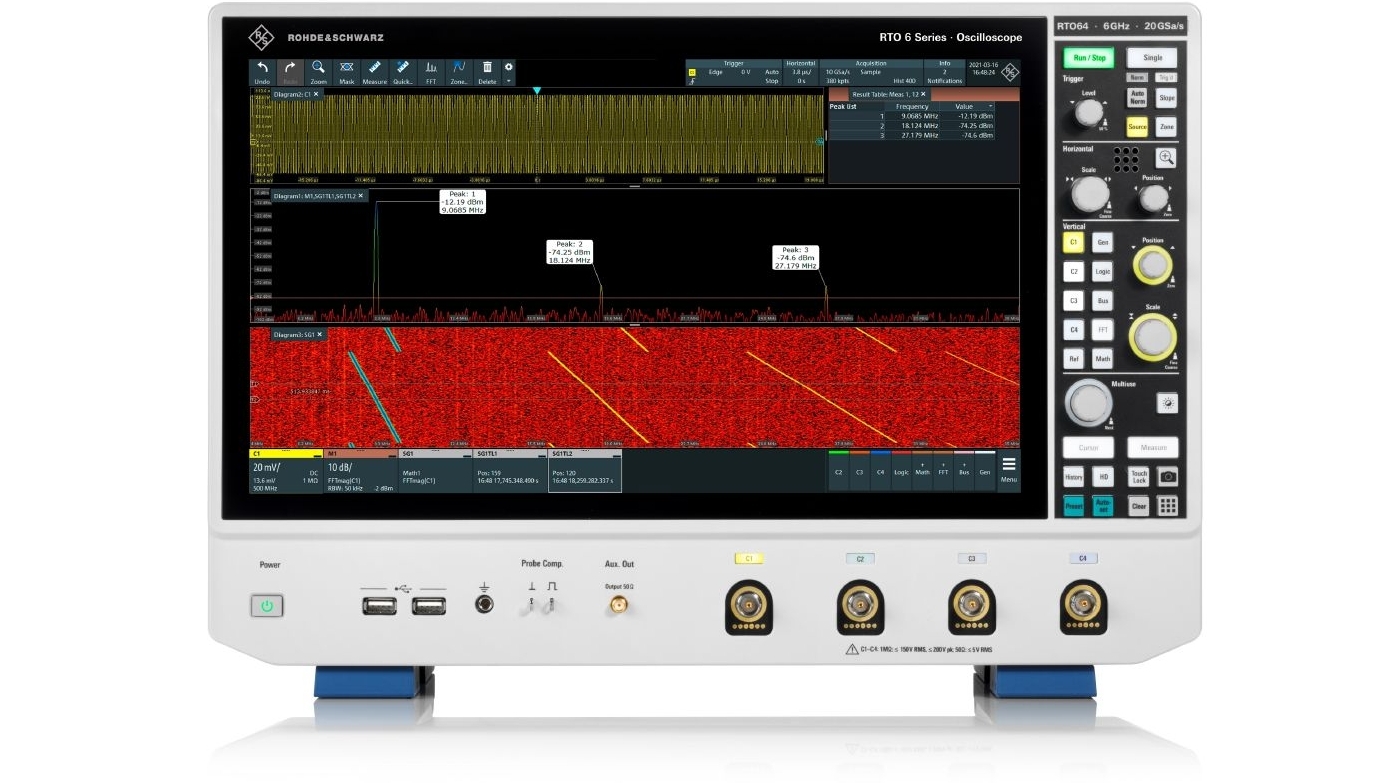The height and width of the screenshot is (783, 1392).
Task: Open the Diagram1: M1,SG1TL1,SG1TL2 tab
Action: pos(319,196)
